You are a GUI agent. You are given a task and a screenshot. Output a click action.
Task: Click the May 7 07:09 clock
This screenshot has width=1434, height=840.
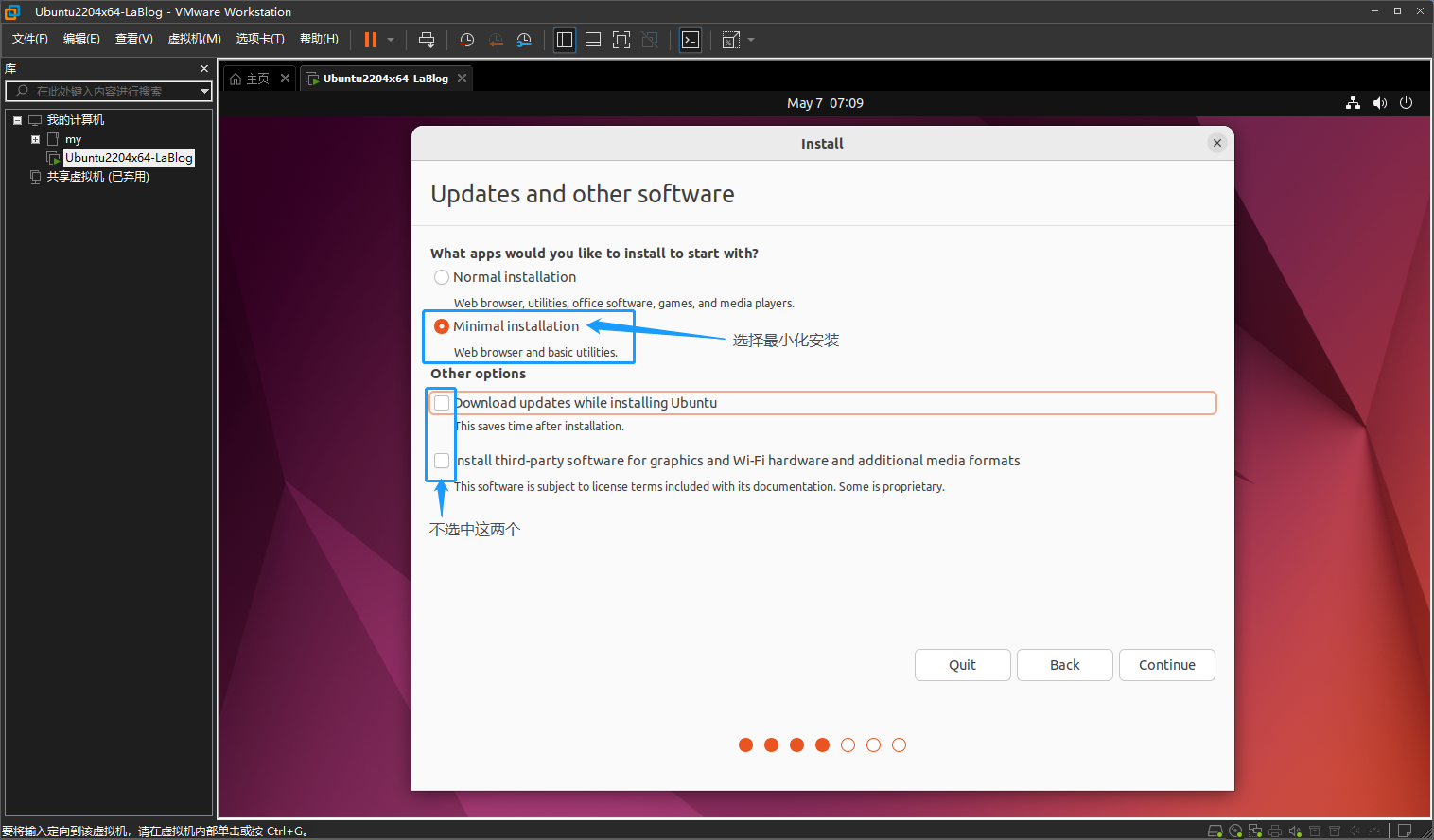(x=825, y=103)
